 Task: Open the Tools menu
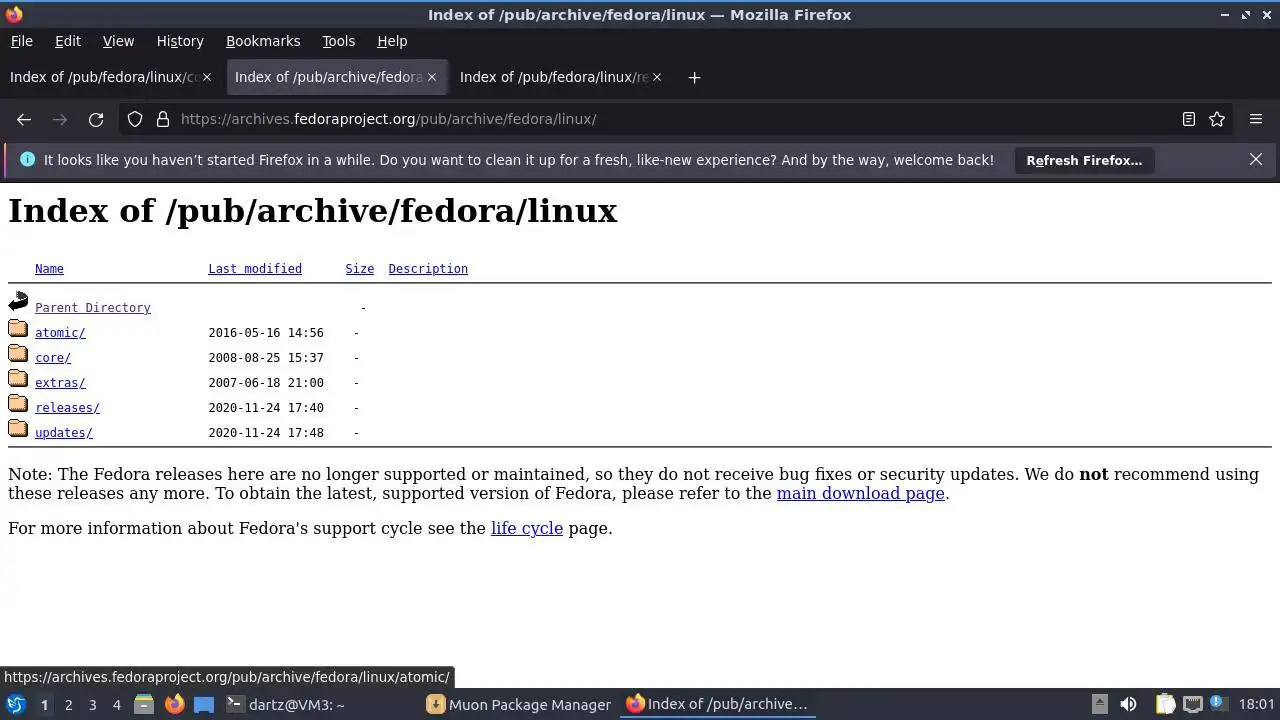pyautogui.click(x=338, y=41)
